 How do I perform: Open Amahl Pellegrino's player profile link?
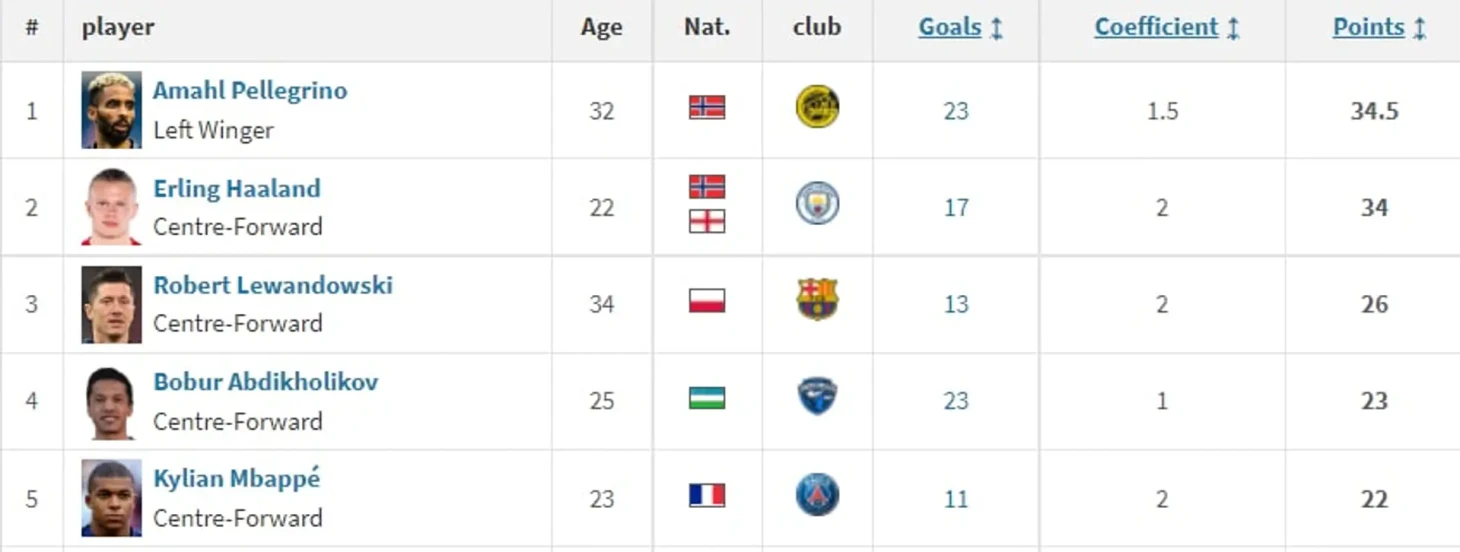(x=250, y=90)
